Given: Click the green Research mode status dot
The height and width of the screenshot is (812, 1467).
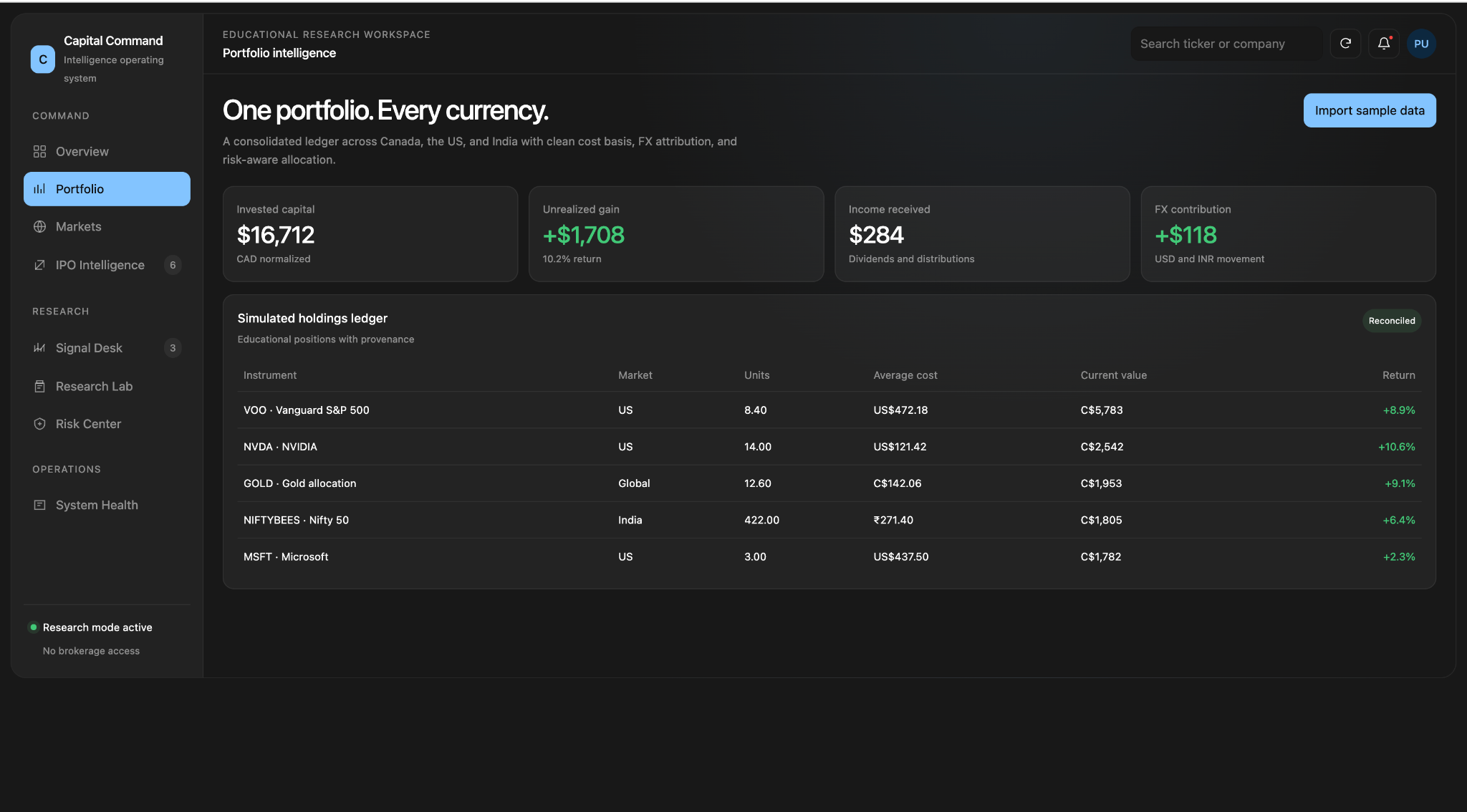Looking at the screenshot, I should tap(33, 627).
